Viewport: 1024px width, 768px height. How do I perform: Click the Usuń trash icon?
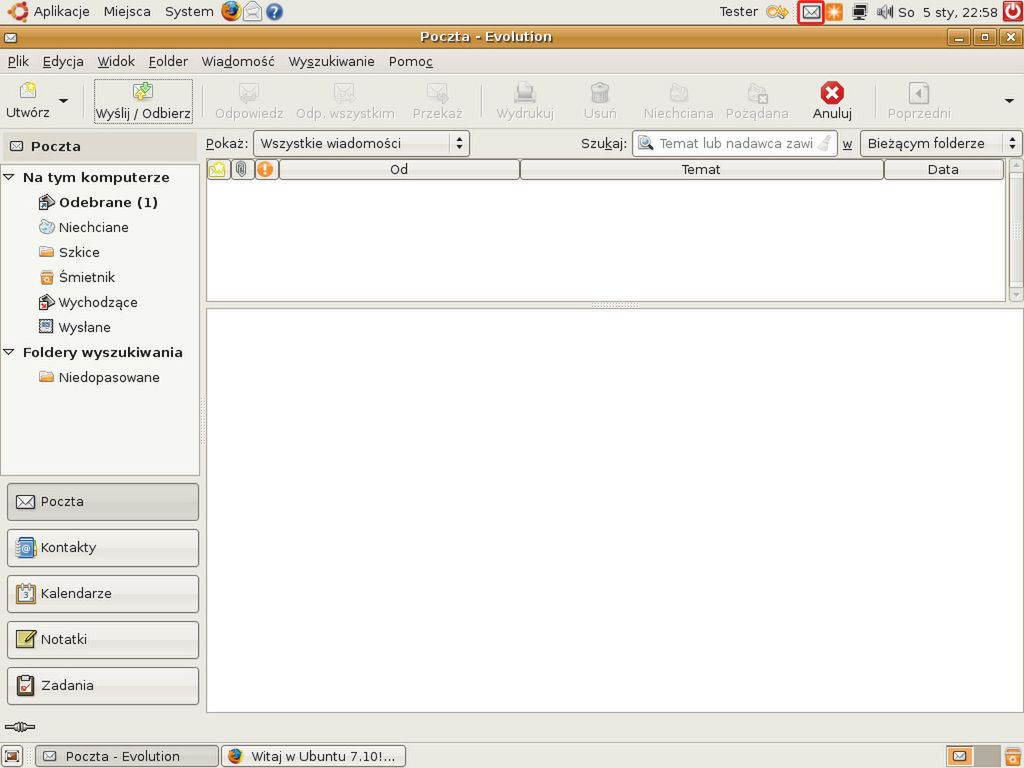[x=600, y=92]
